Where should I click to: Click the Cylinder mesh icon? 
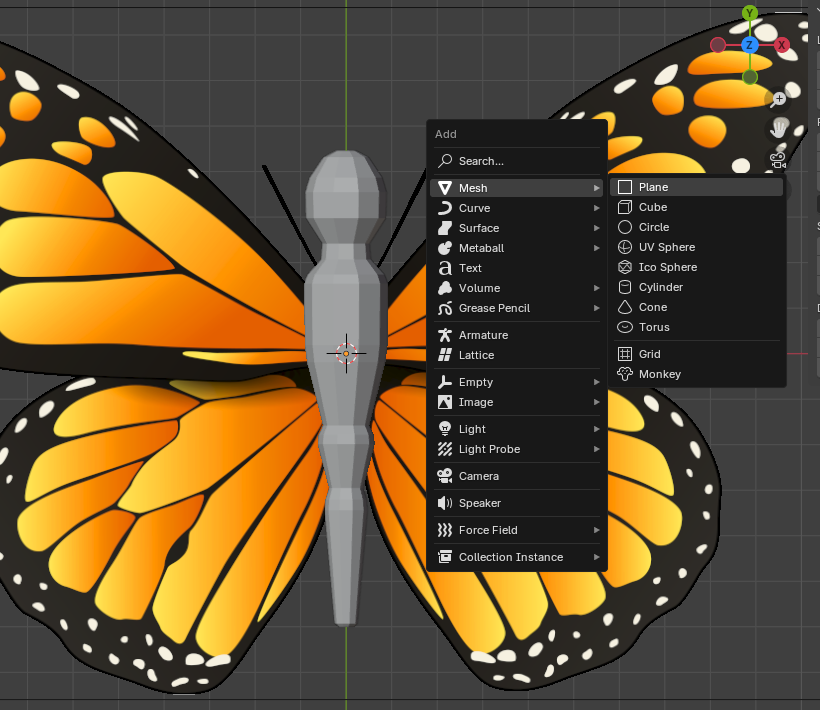pyautogui.click(x=625, y=287)
